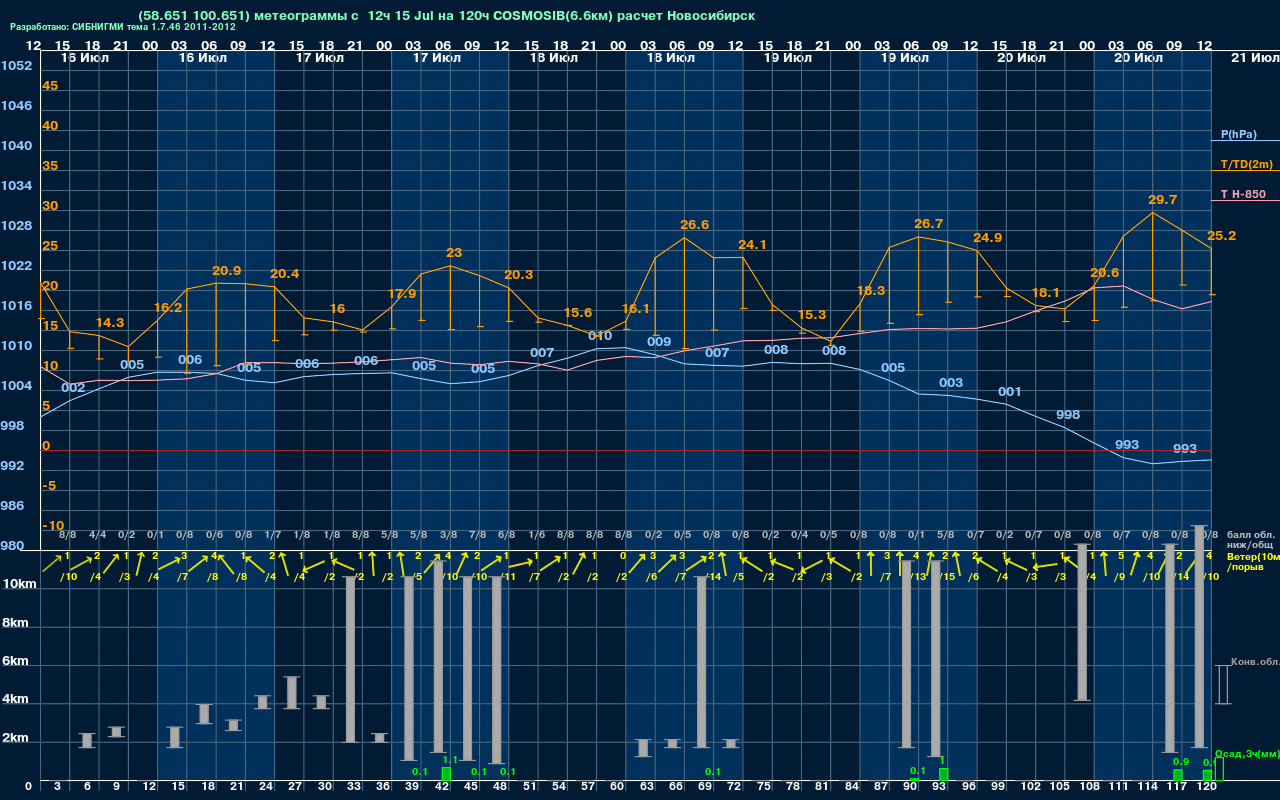The width and height of the screenshot is (1280, 800).
Task: Click the 1028 pressure axis label
Action: pyautogui.click(x=16, y=226)
